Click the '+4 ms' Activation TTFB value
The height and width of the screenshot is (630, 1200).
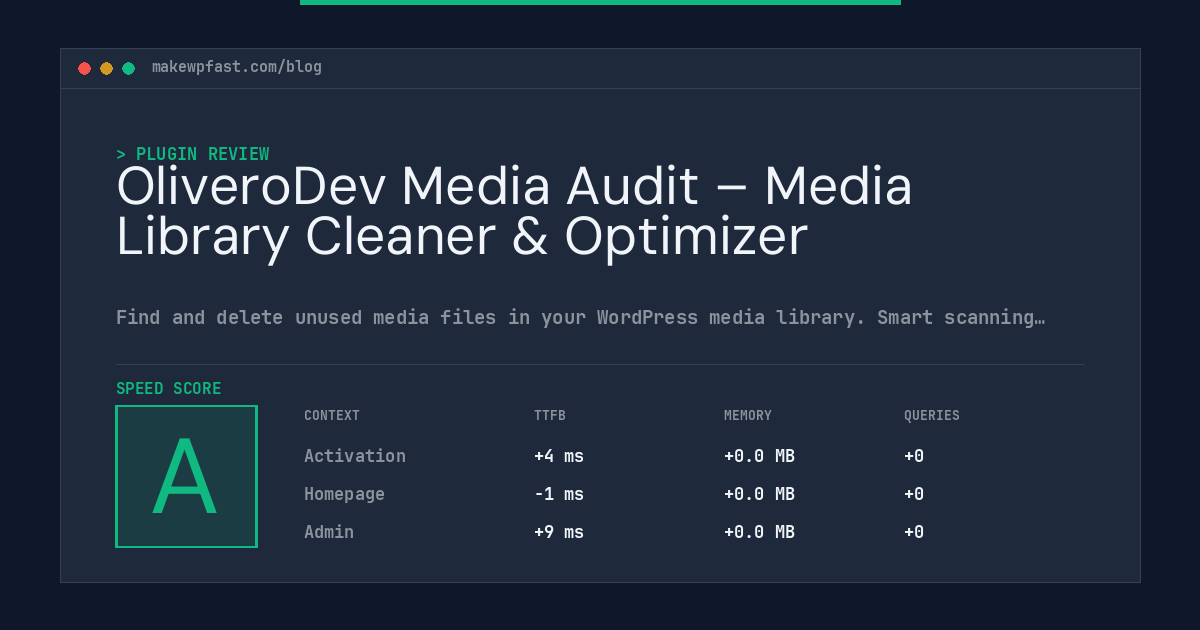tap(559, 456)
